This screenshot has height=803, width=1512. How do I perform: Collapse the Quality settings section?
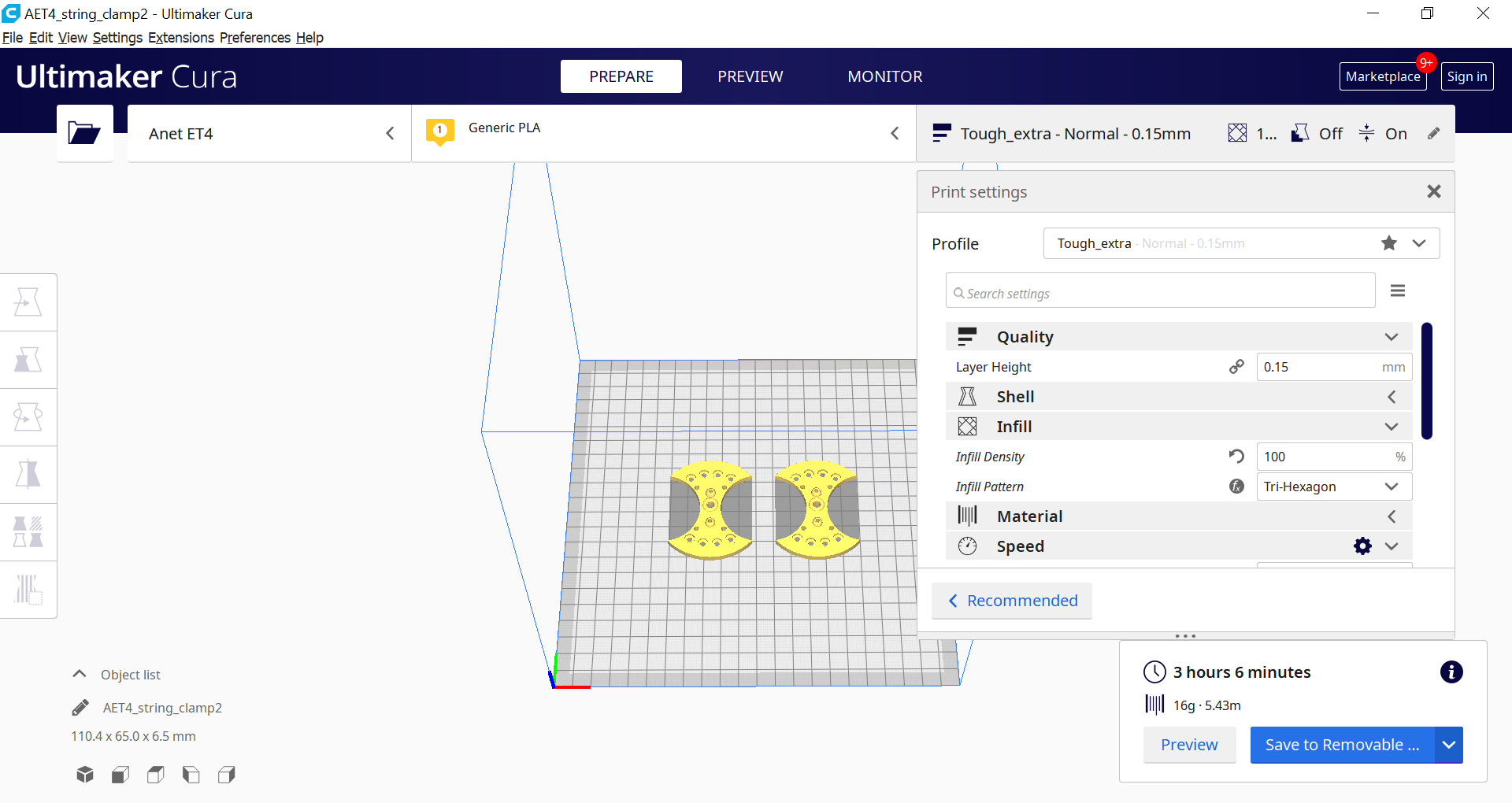click(x=1392, y=337)
